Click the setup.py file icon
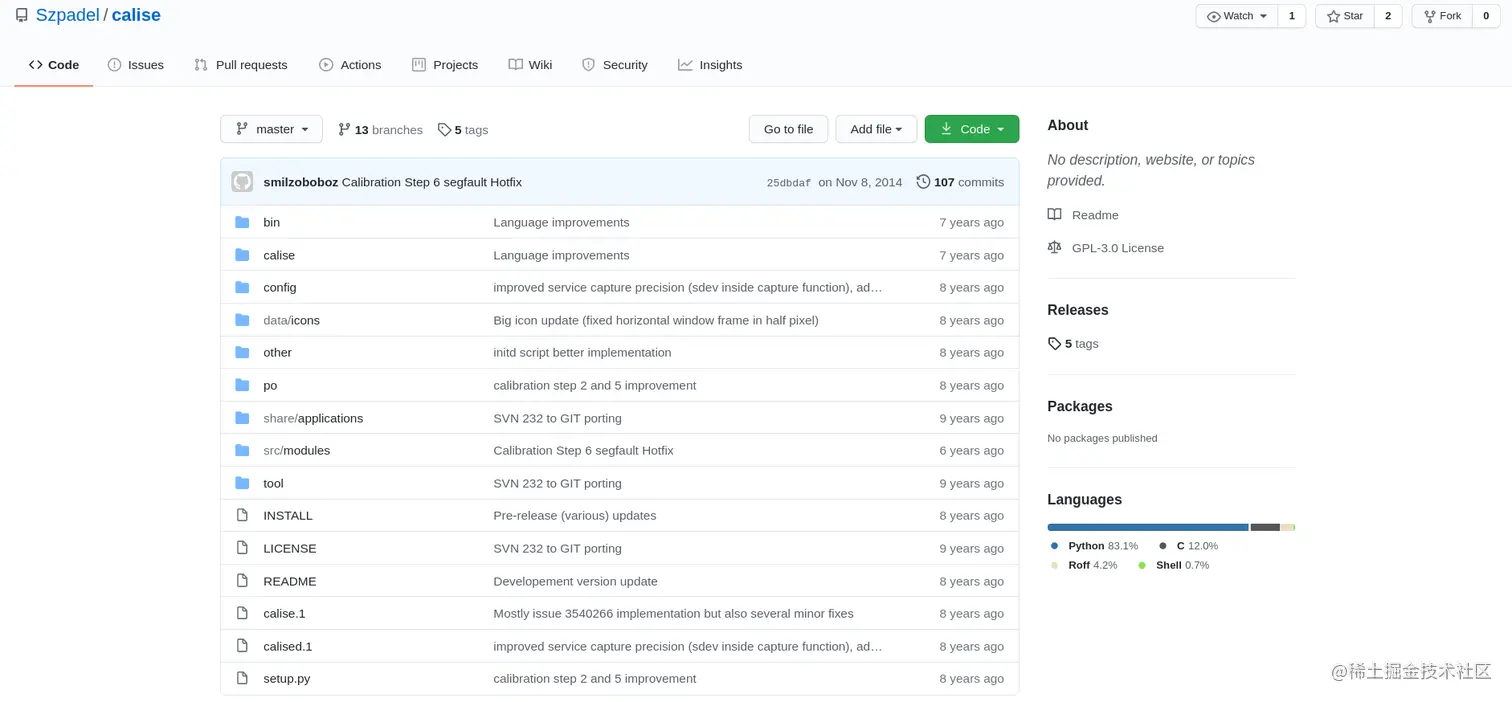This screenshot has height=702, width=1512. pyautogui.click(x=242, y=678)
